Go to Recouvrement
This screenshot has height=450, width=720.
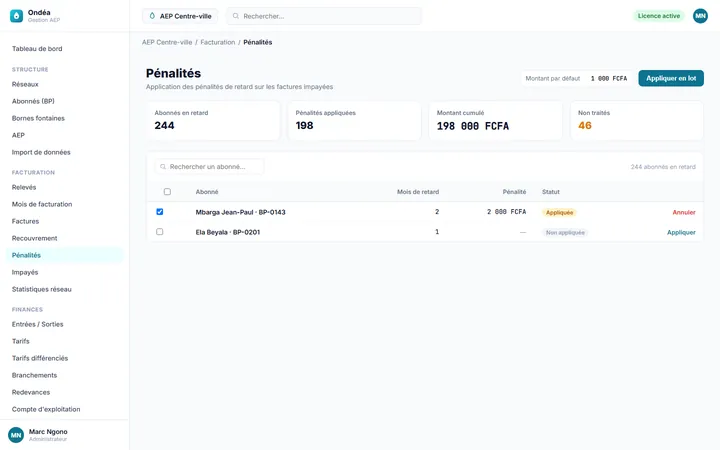pyautogui.click(x=34, y=238)
